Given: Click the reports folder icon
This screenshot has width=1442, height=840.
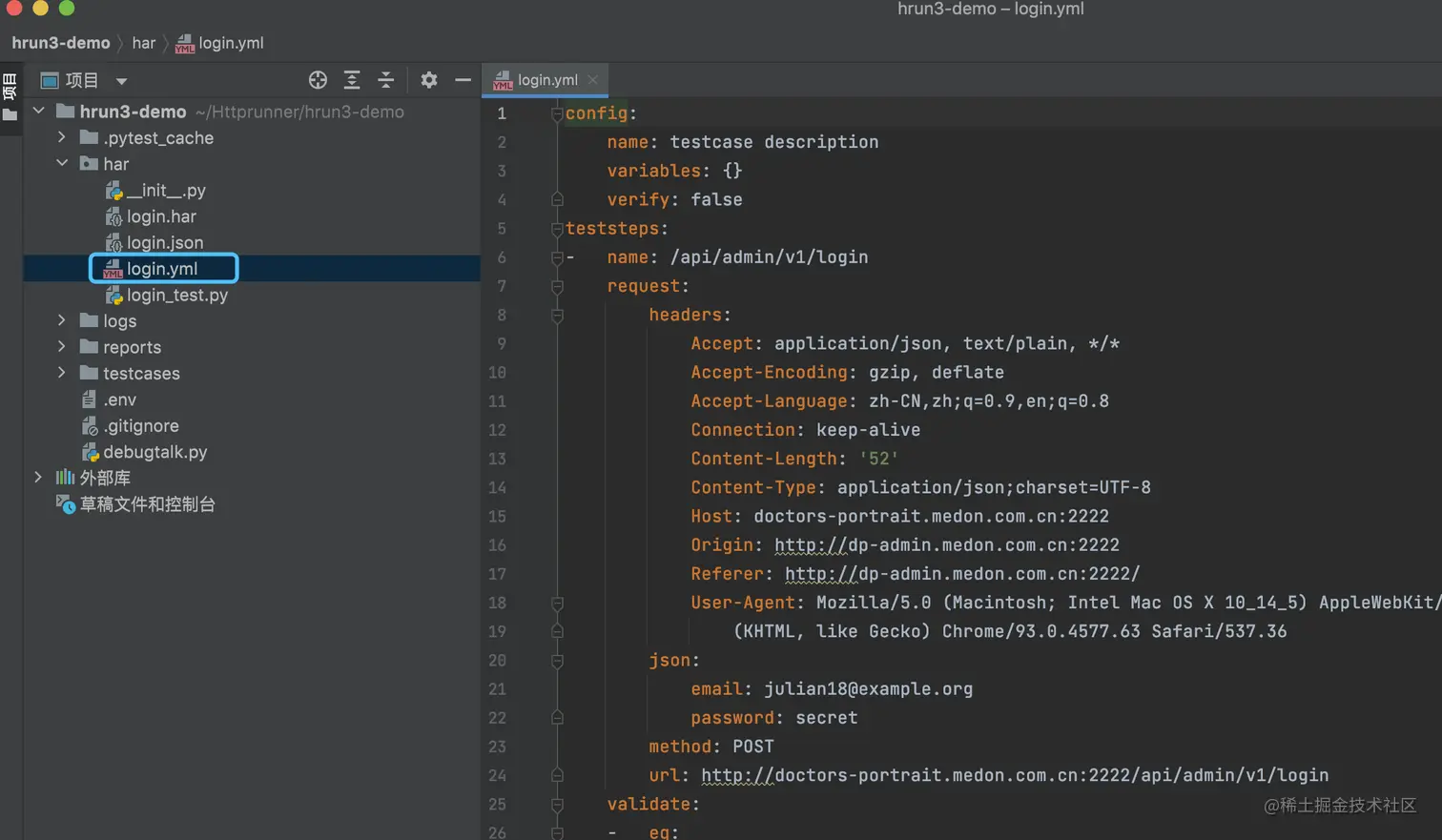Looking at the screenshot, I should (89, 346).
